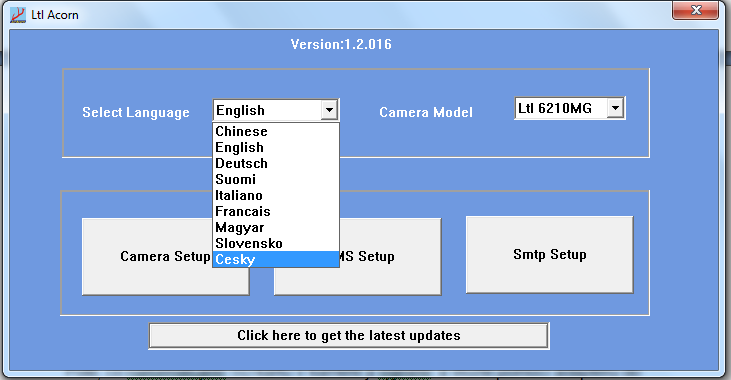This screenshot has height=380, width=731.
Task: Choose Francais from the language list
Action: 276,212
